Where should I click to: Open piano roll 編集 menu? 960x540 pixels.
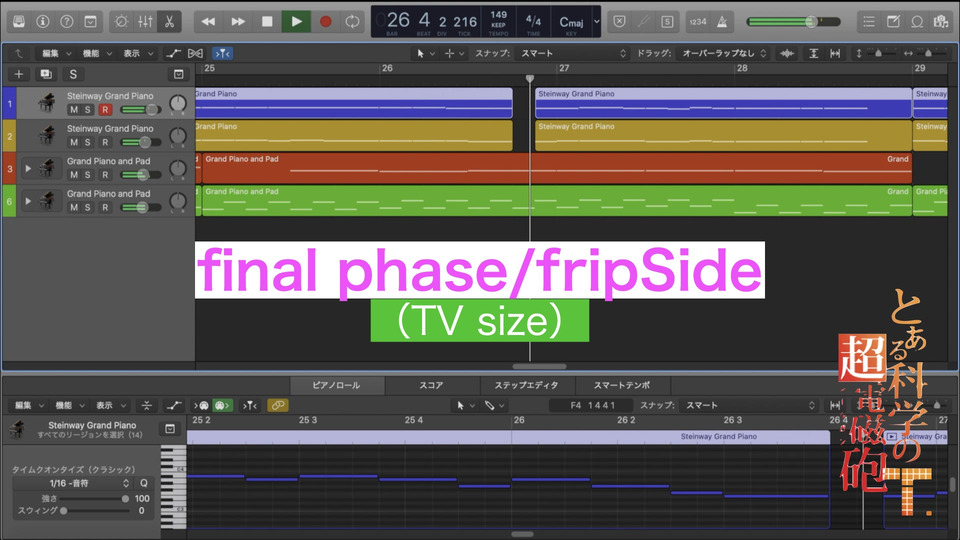(x=29, y=405)
